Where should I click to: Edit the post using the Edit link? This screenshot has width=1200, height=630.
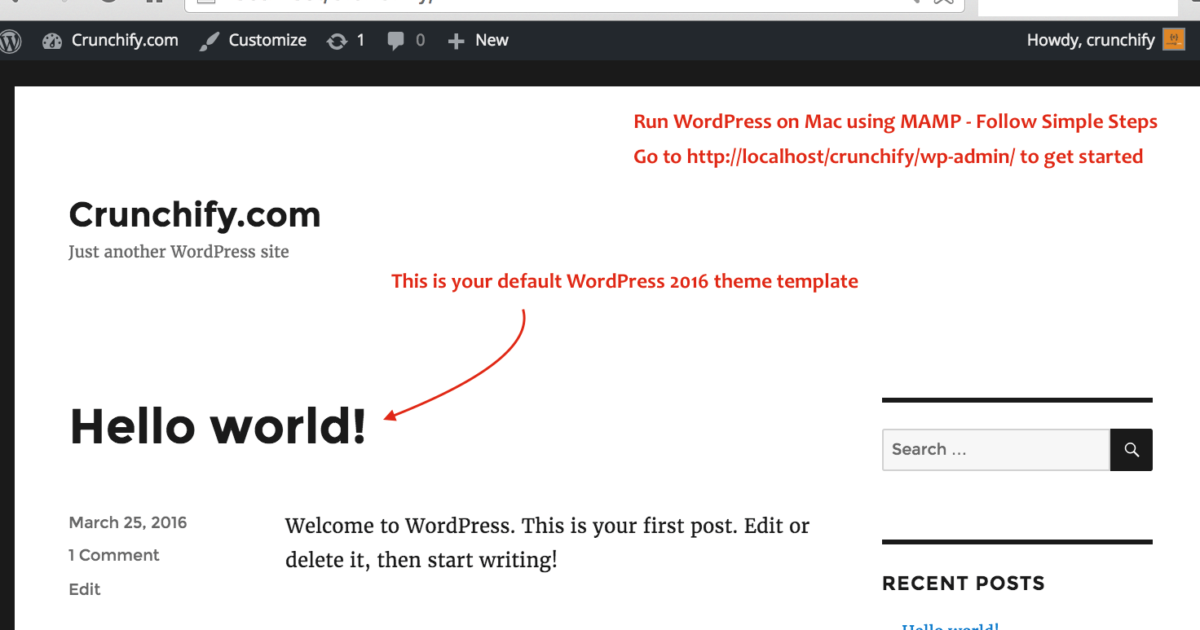85,589
